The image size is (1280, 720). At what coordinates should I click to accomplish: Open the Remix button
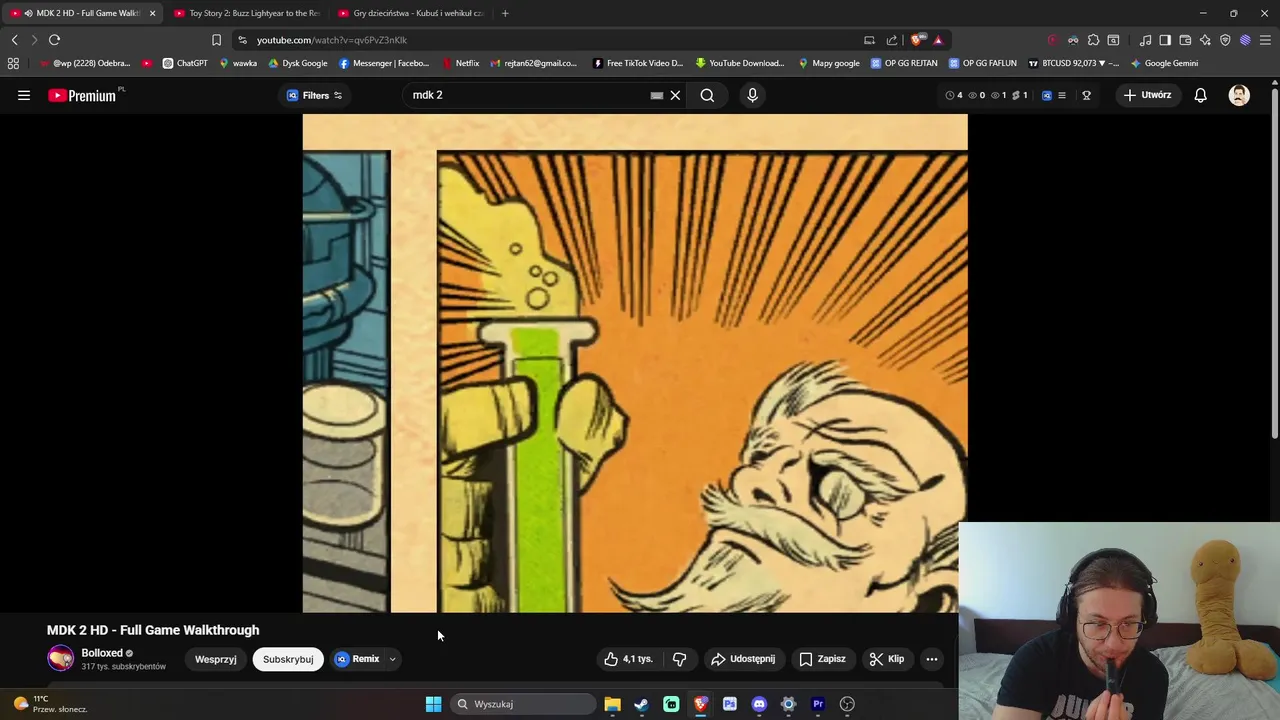(358, 659)
